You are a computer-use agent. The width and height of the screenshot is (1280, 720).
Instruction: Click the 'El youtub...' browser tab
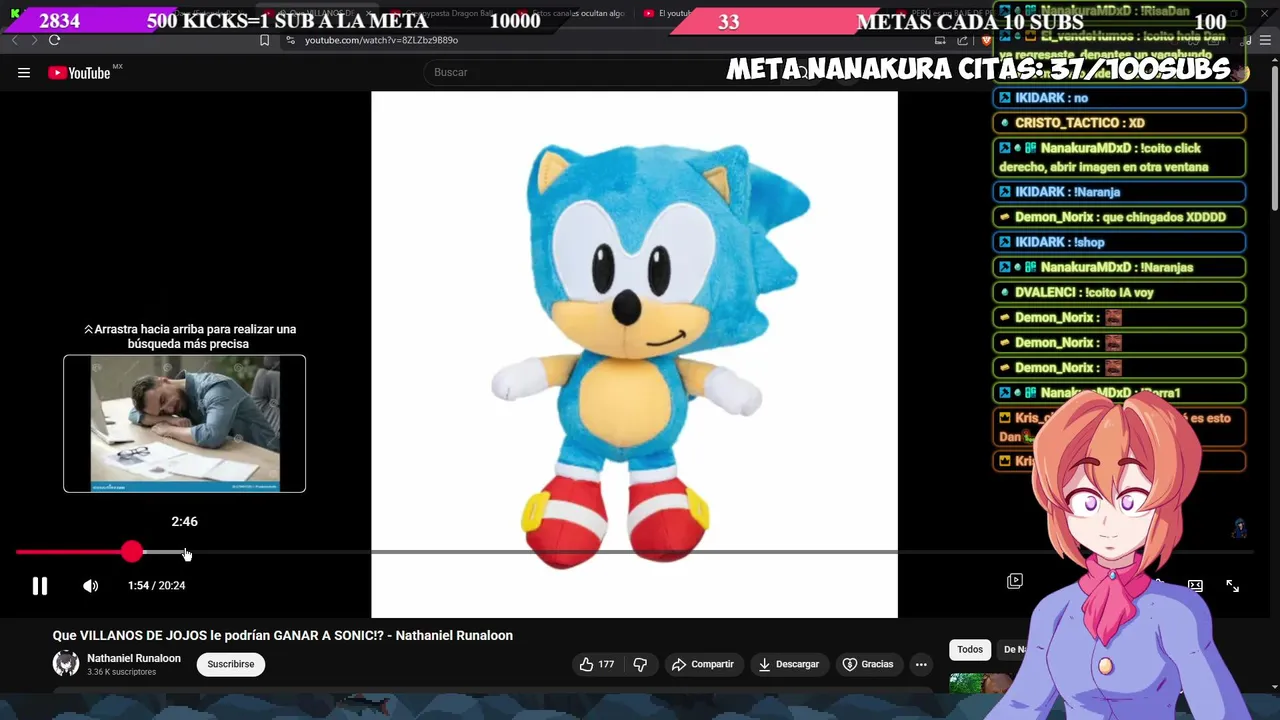[x=670, y=13]
